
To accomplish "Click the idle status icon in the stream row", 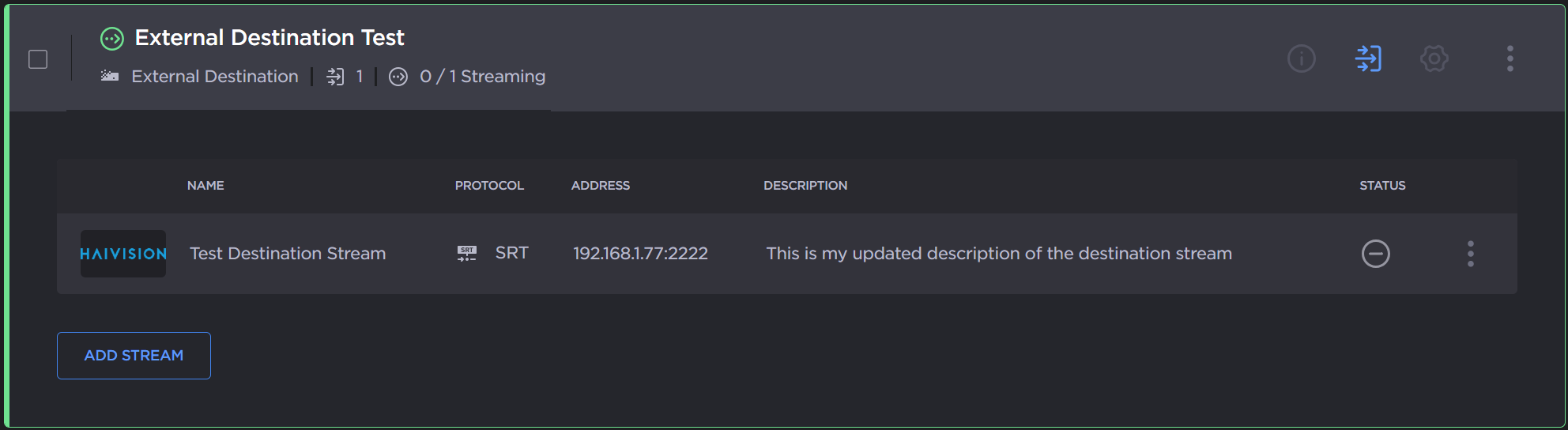I will 1375,254.
